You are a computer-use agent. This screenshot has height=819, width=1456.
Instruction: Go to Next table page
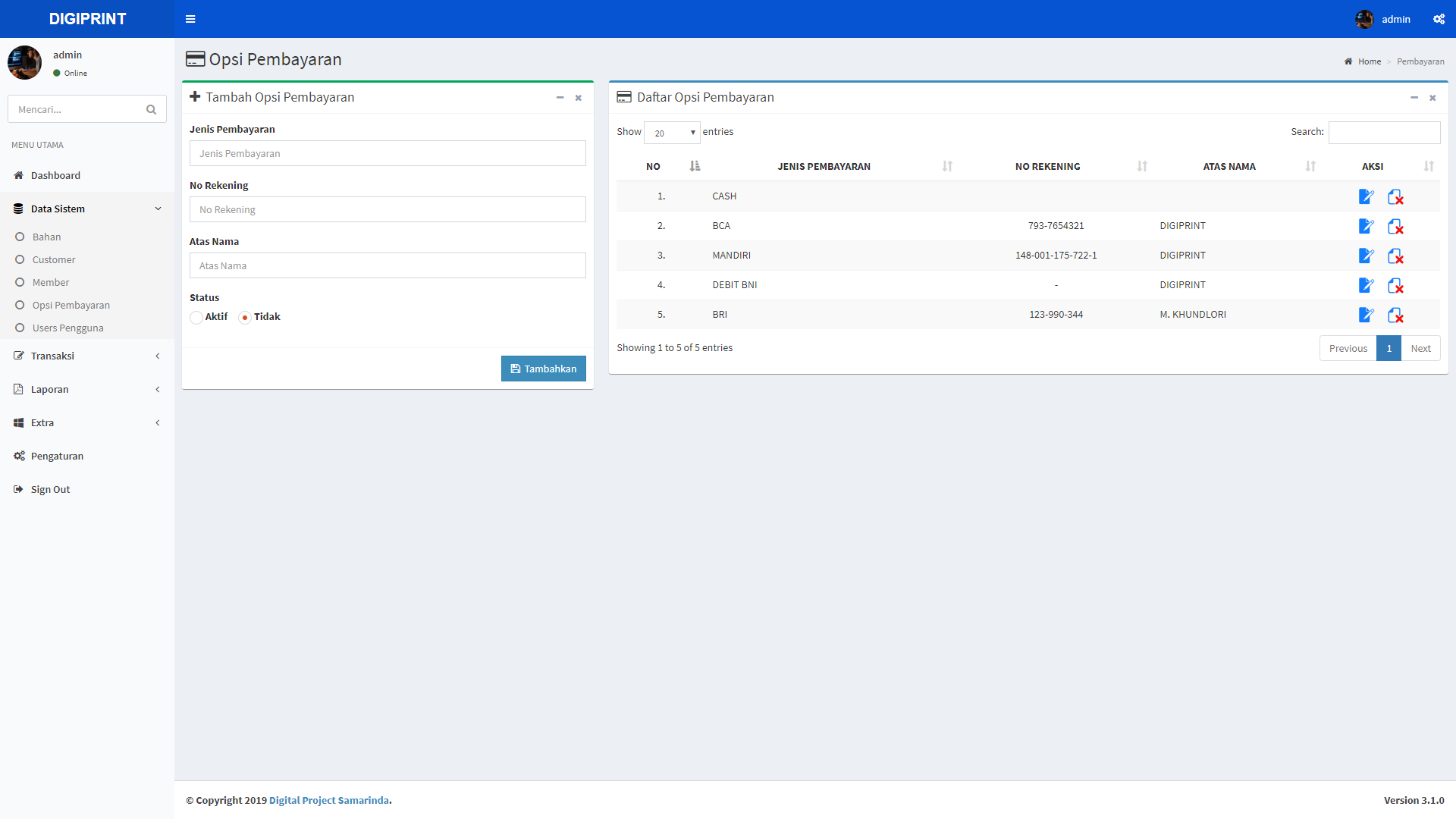point(1420,348)
